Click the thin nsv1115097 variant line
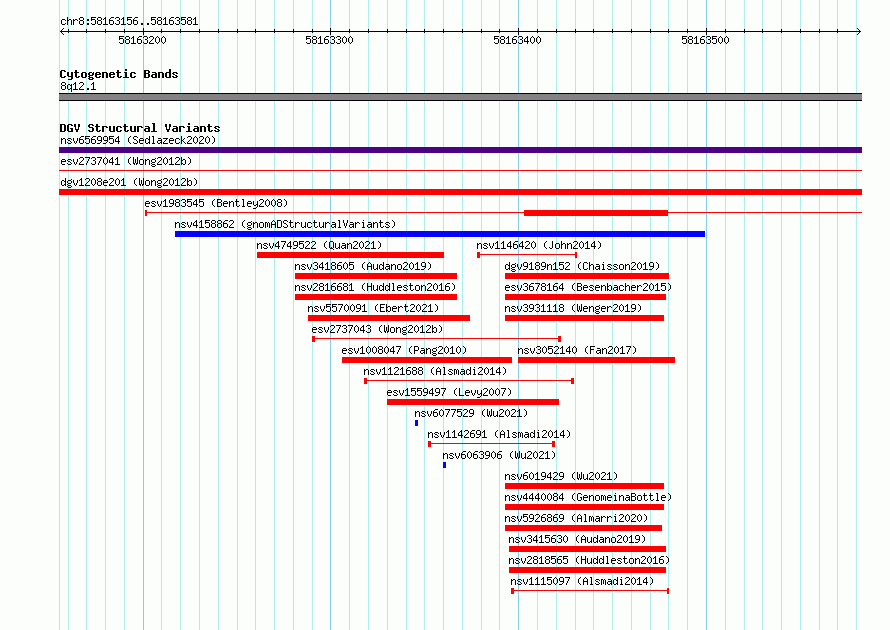Image resolution: width=890 pixels, height=630 pixels. [x=590, y=591]
